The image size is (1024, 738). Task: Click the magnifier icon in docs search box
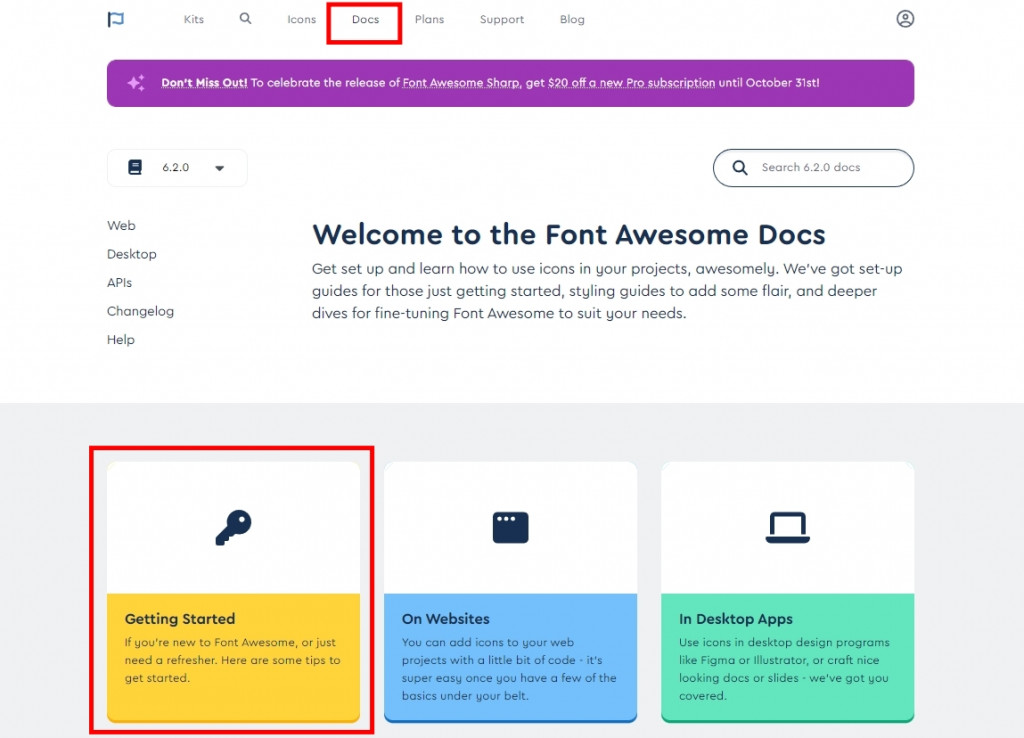(x=740, y=168)
